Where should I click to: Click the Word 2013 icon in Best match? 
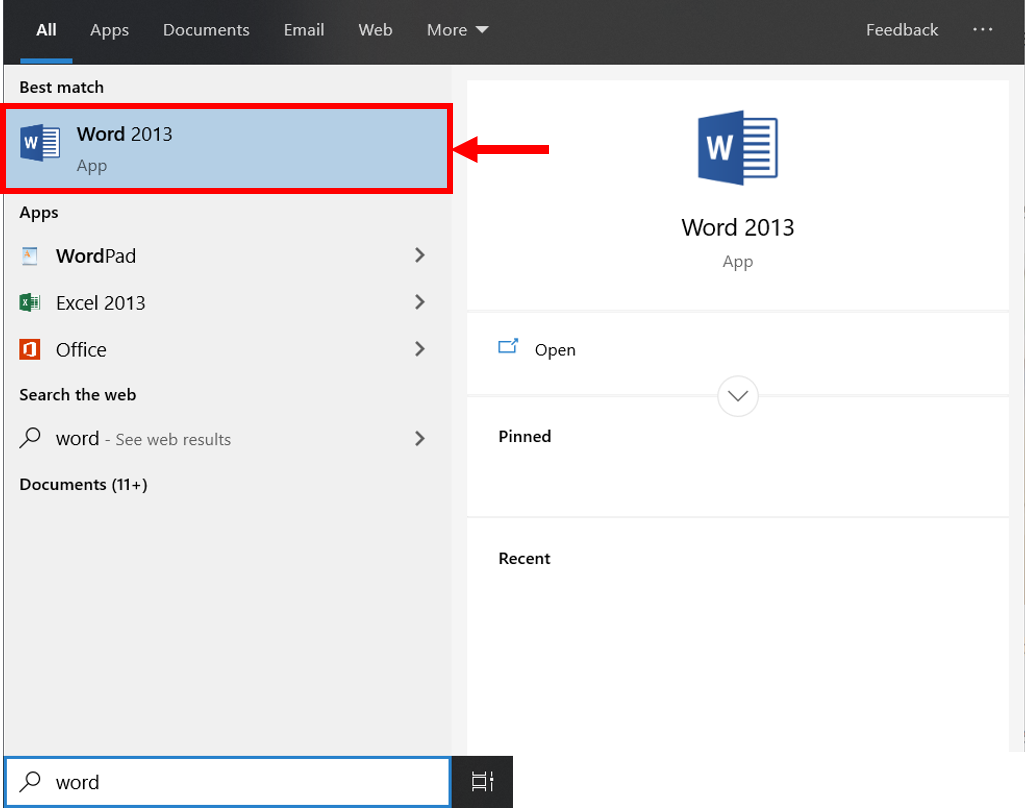40,143
